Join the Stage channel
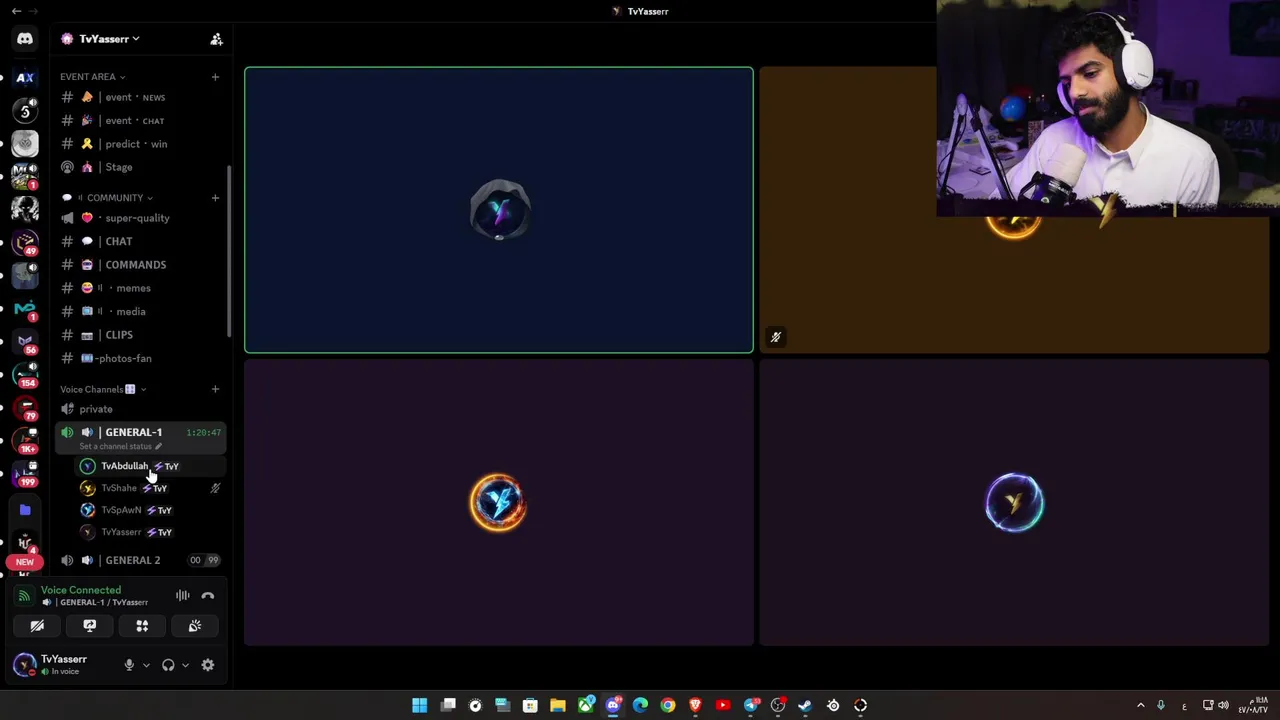Image resolution: width=1280 pixels, height=720 pixels. (x=140, y=167)
